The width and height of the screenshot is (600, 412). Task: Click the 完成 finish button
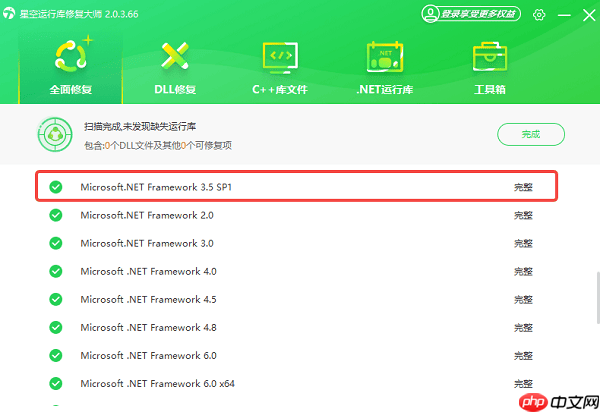pos(531,134)
